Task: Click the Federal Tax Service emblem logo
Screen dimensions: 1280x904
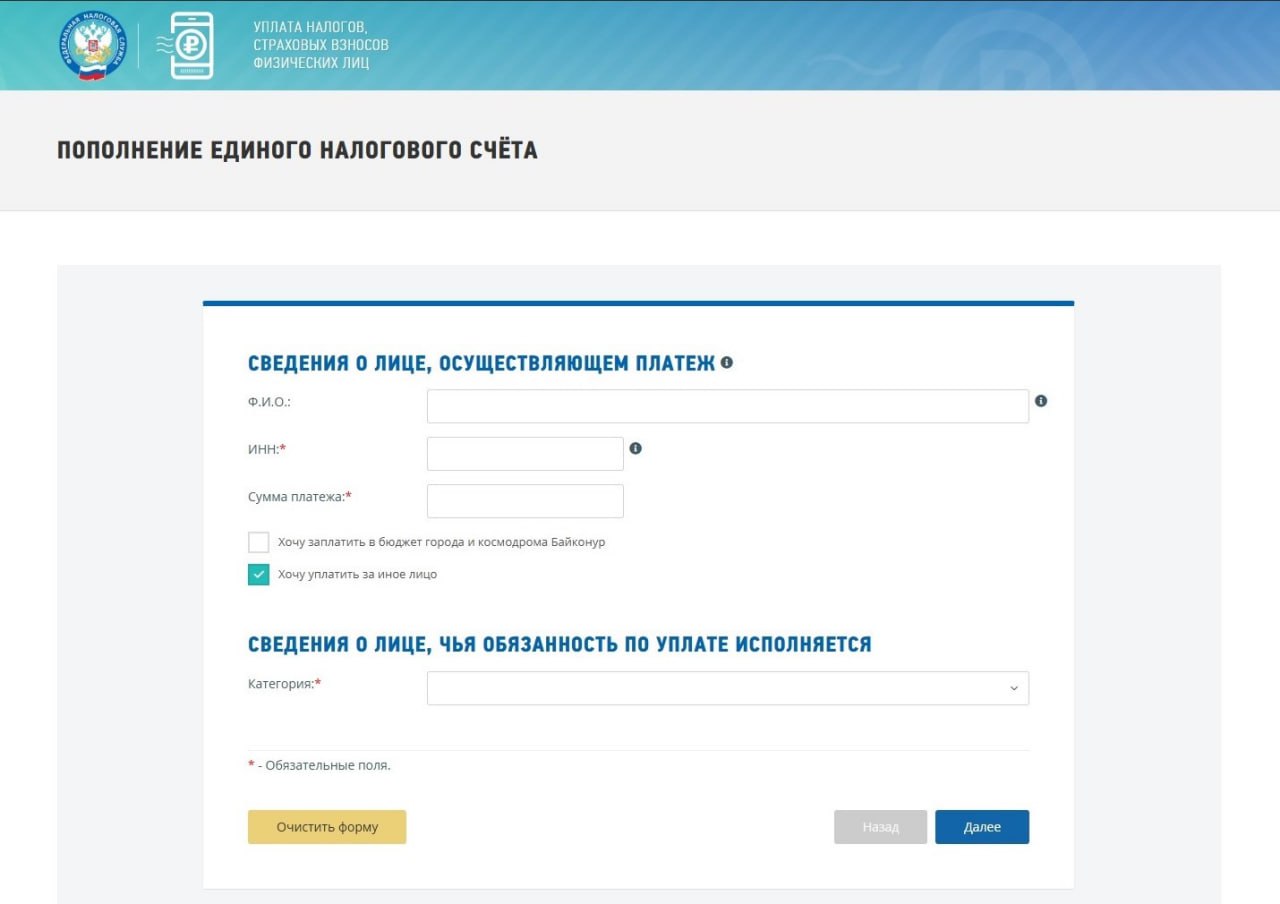Action: [92, 46]
